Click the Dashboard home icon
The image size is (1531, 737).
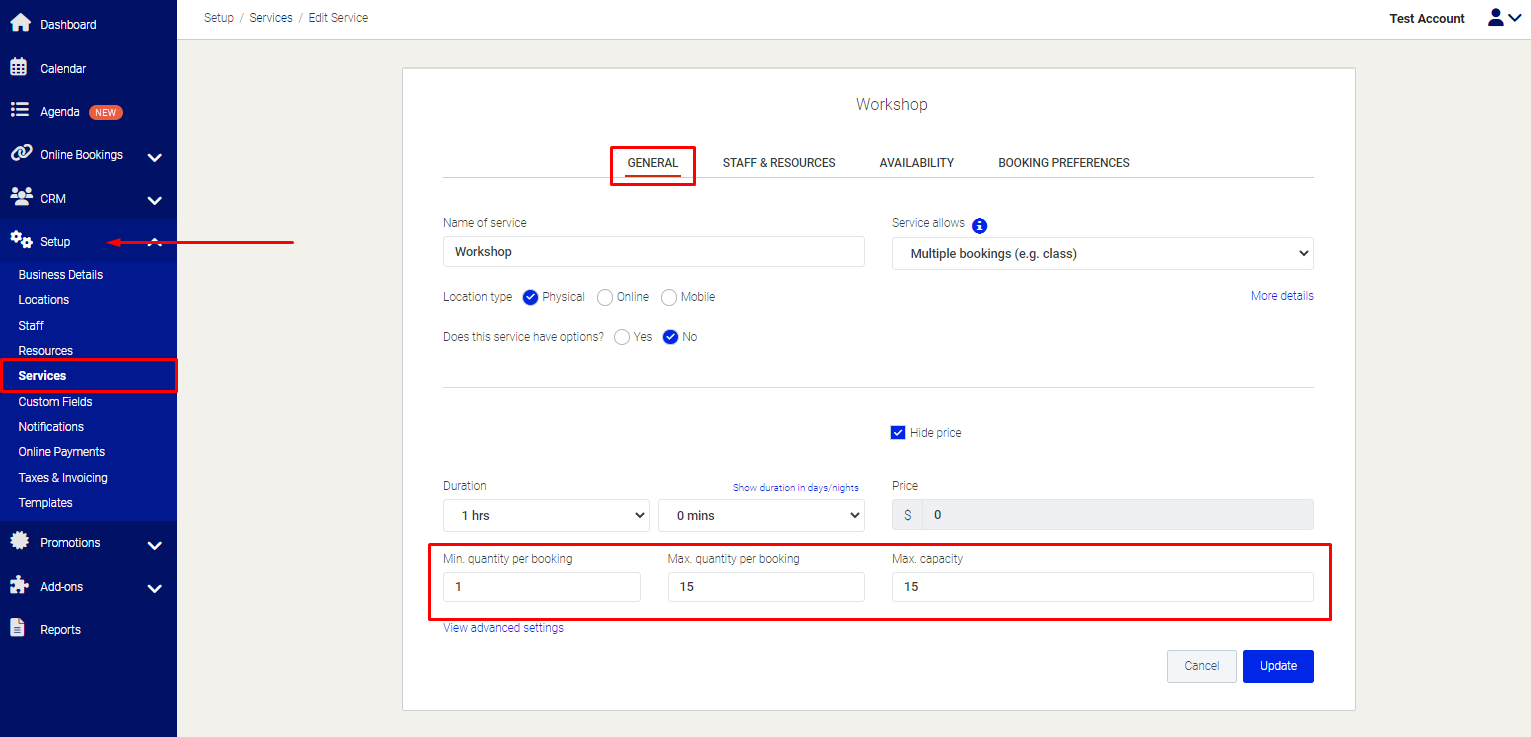point(20,22)
